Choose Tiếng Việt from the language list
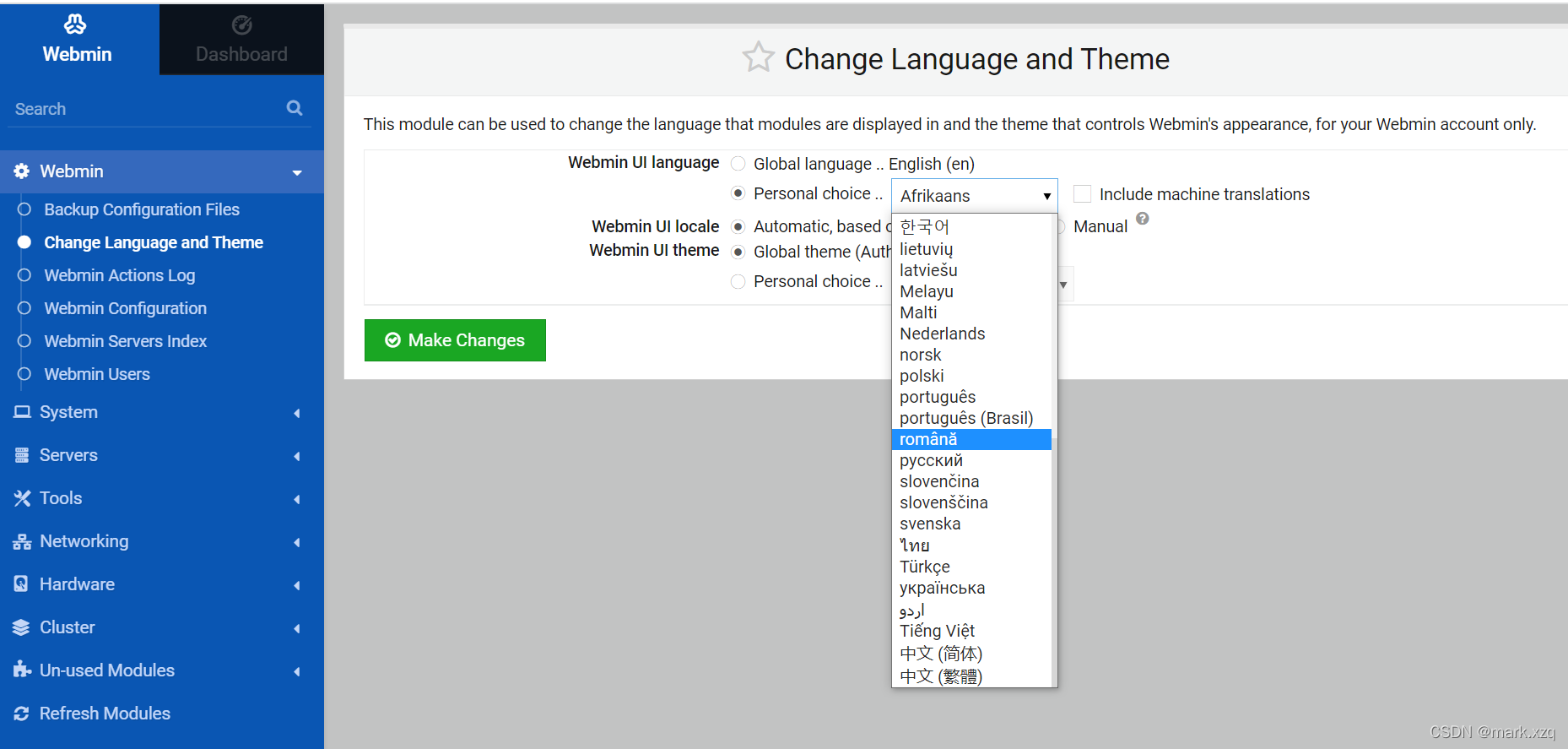Viewport: 1568px width, 749px height. (x=971, y=631)
